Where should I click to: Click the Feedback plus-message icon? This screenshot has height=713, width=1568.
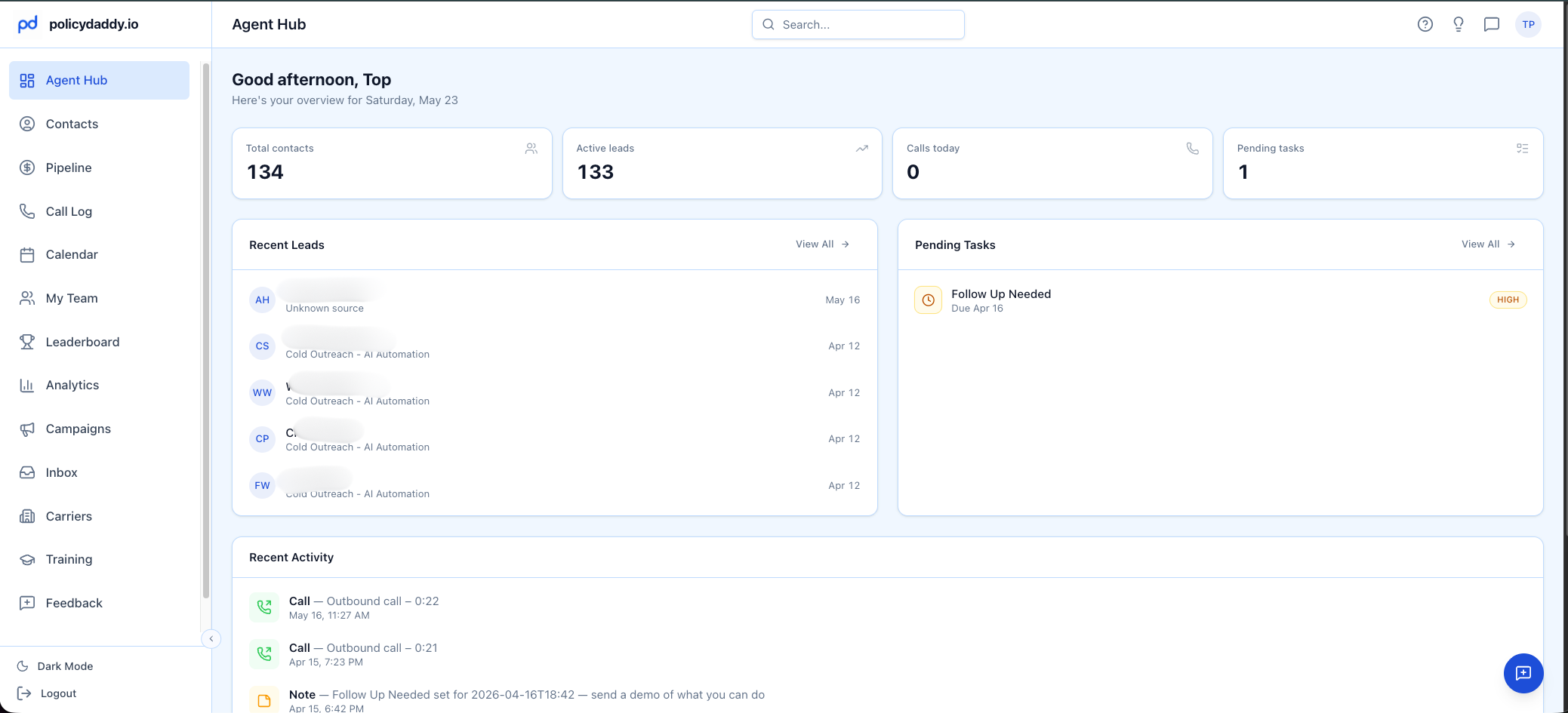pos(27,603)
